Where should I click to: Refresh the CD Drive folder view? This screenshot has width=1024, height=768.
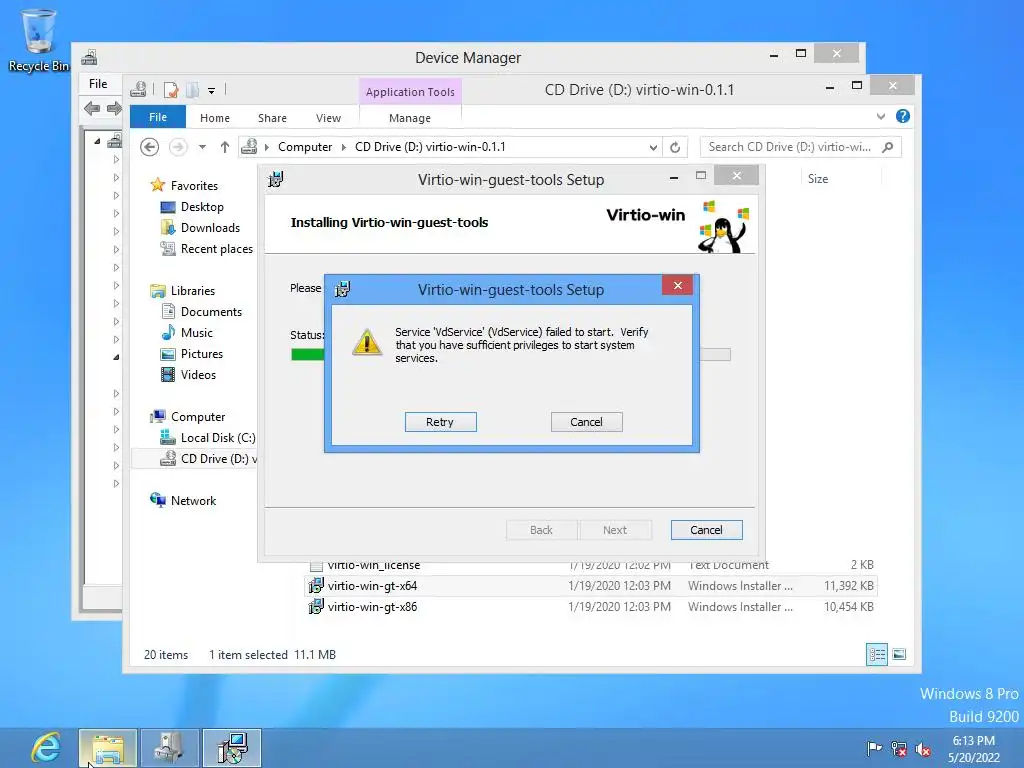point(675,148)
